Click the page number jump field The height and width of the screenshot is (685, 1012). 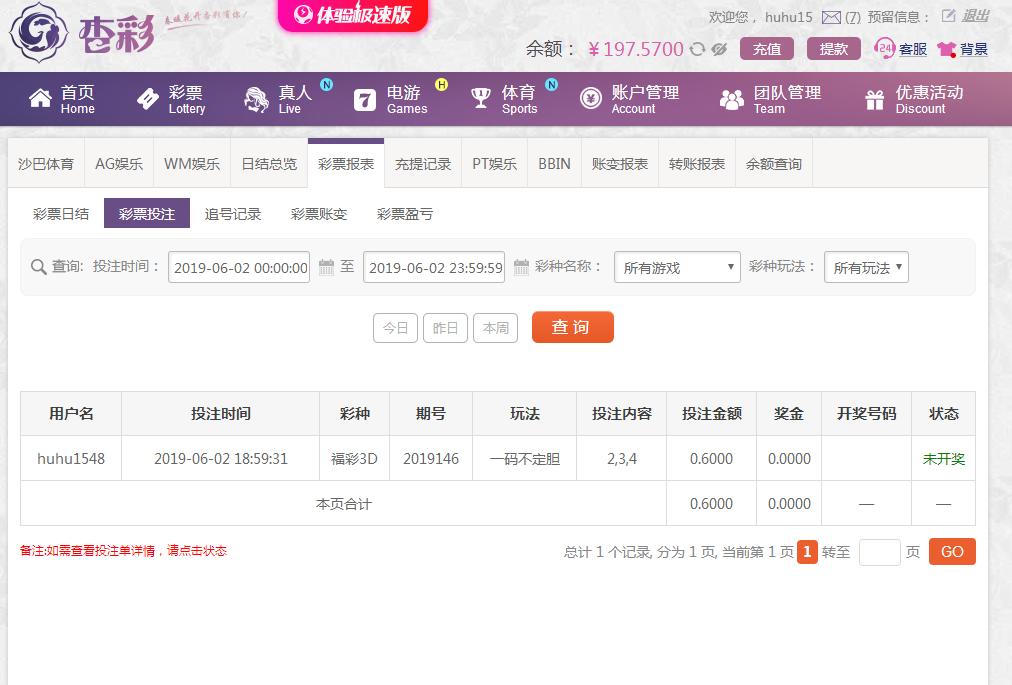pos(879,552)
